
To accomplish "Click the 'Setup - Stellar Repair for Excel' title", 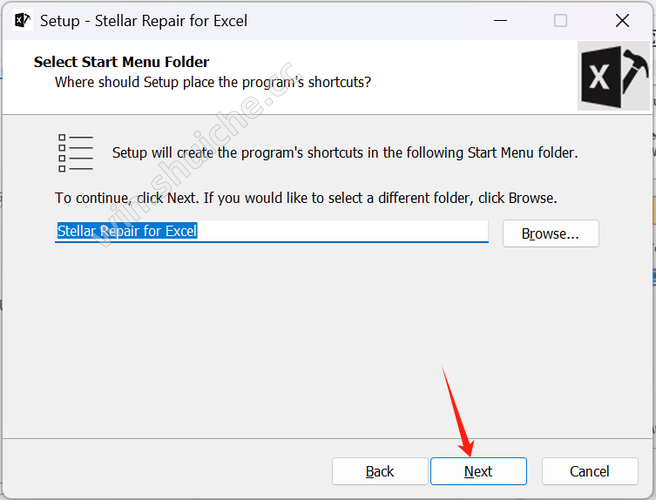I will tap(144, 21).
